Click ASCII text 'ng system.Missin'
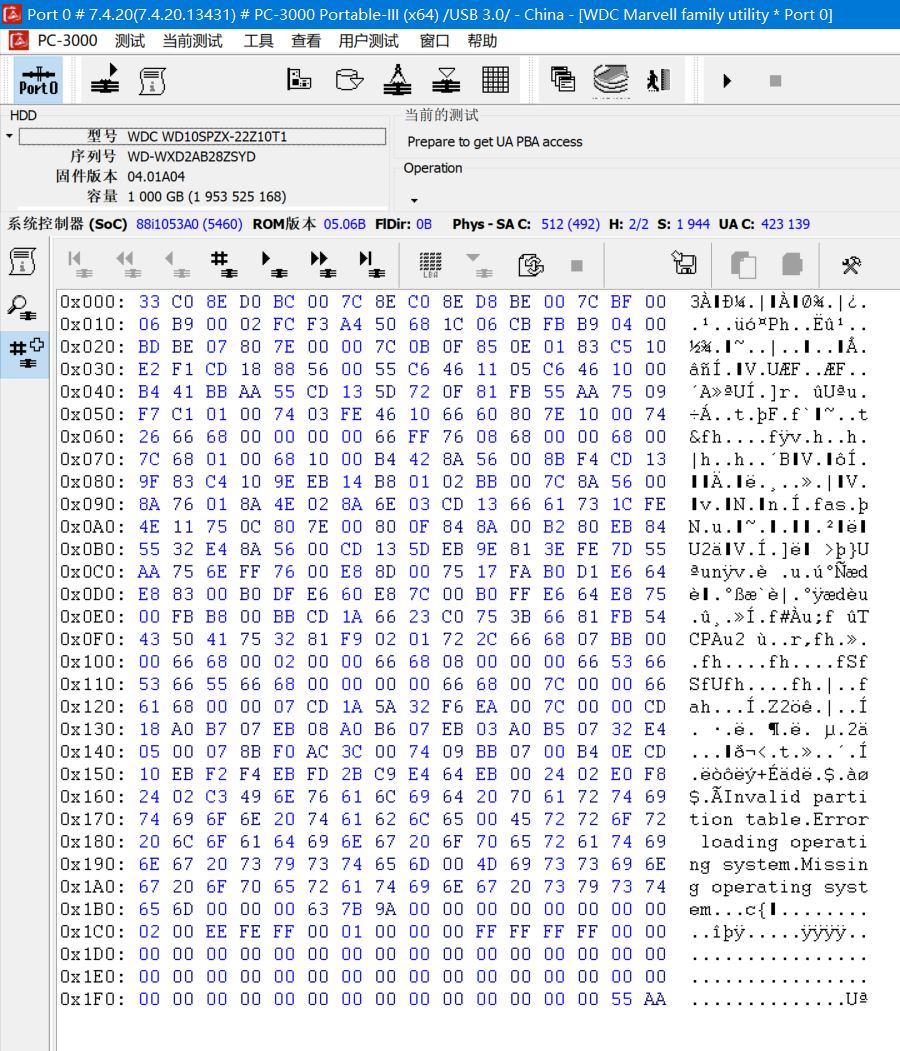This screenshot has height=1051, width=900. (x=778, y=865)
